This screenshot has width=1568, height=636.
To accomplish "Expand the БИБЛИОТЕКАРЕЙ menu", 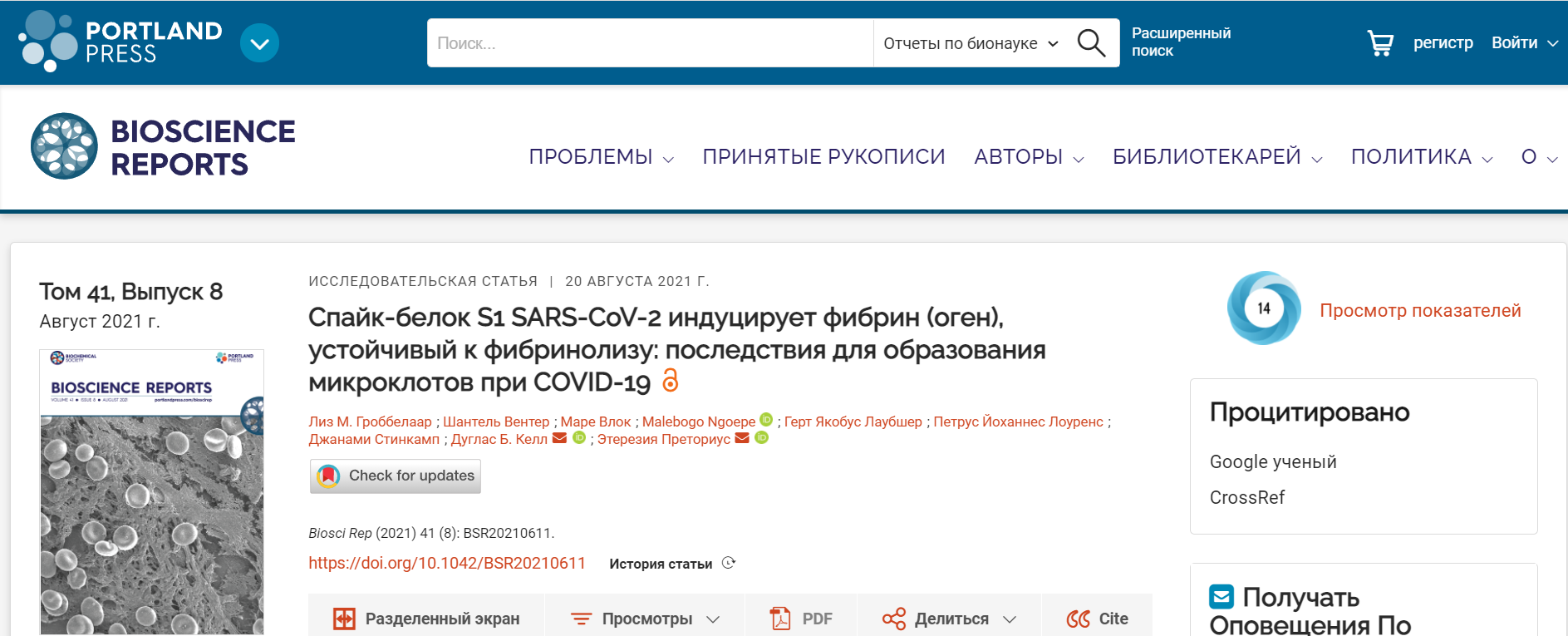I will [x=1217, y=156].
